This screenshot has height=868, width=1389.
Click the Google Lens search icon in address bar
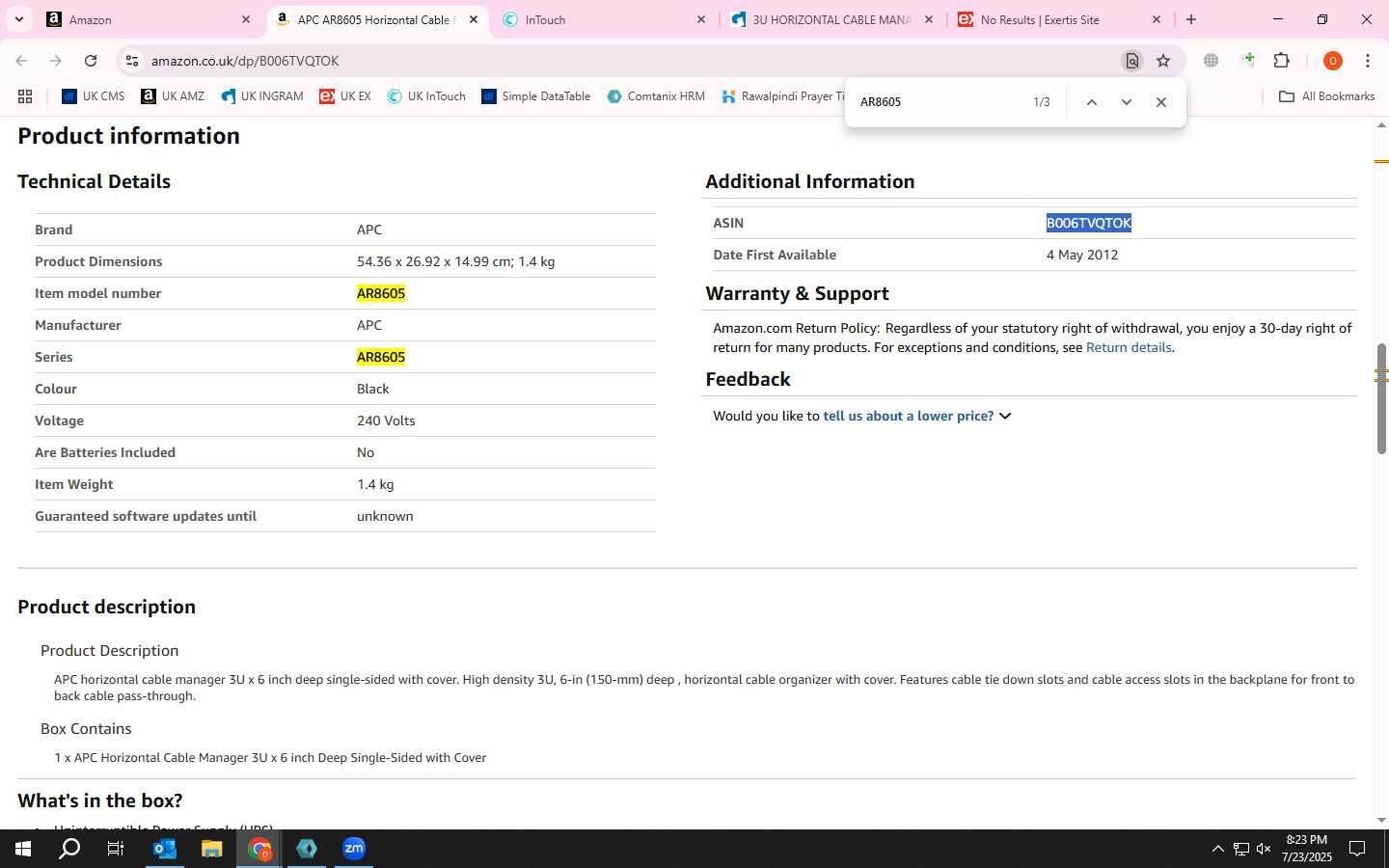point(1131,61)
